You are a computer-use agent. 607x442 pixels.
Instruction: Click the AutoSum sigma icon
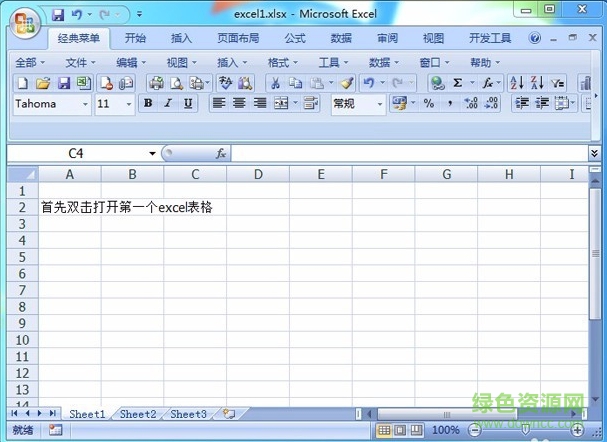[458, 83]
